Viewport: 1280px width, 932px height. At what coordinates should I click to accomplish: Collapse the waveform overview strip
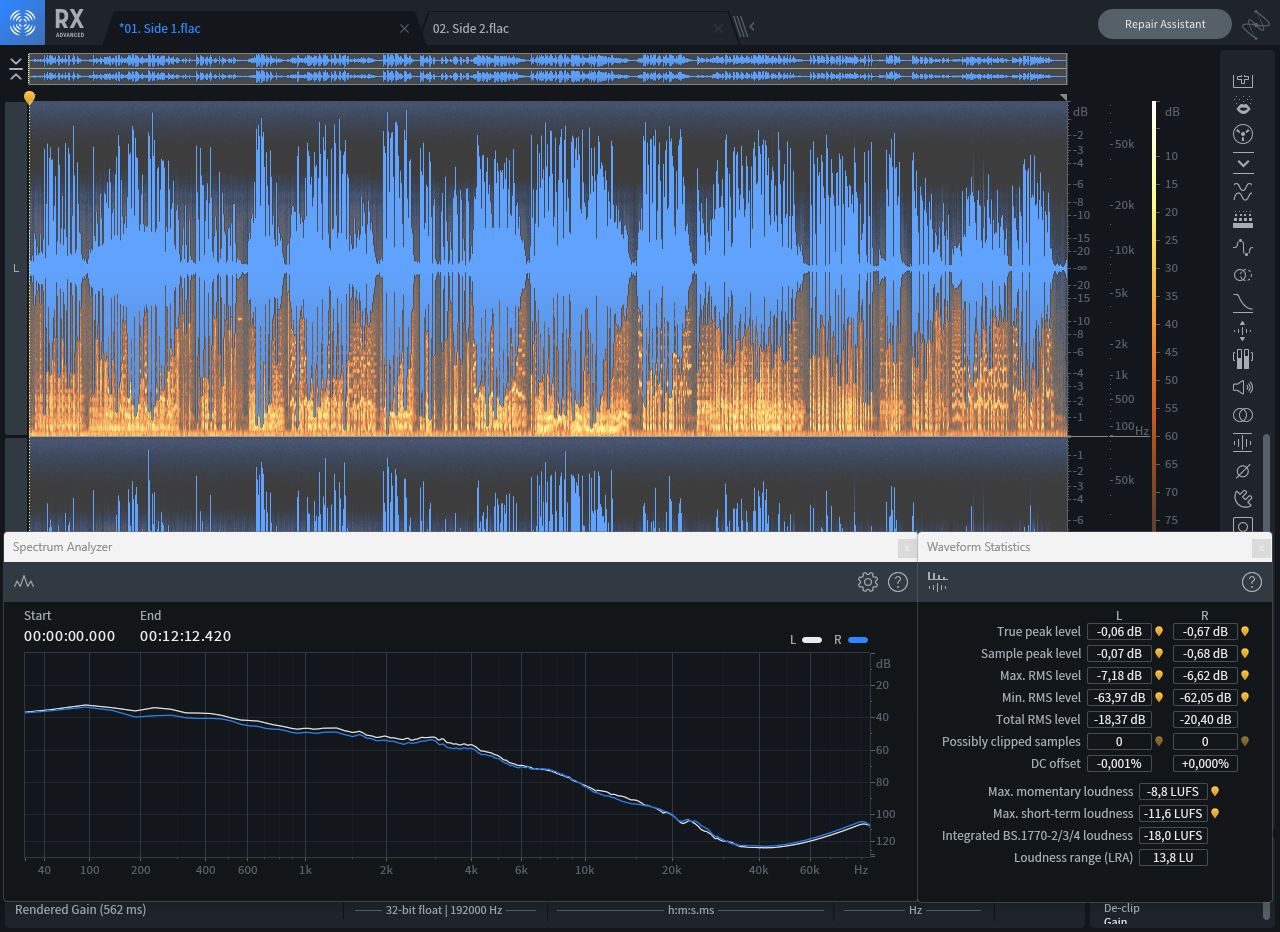point(15,69)
